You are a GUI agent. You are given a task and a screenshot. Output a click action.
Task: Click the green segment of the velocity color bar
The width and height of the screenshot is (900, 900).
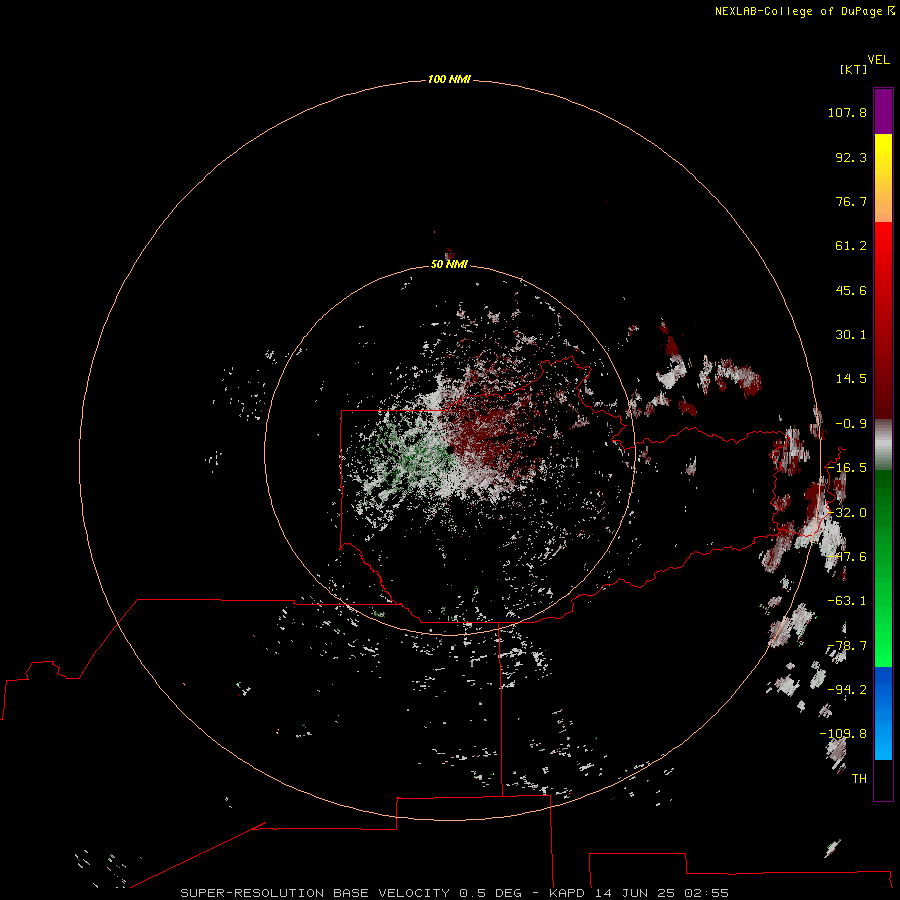[x=883, y=568]
